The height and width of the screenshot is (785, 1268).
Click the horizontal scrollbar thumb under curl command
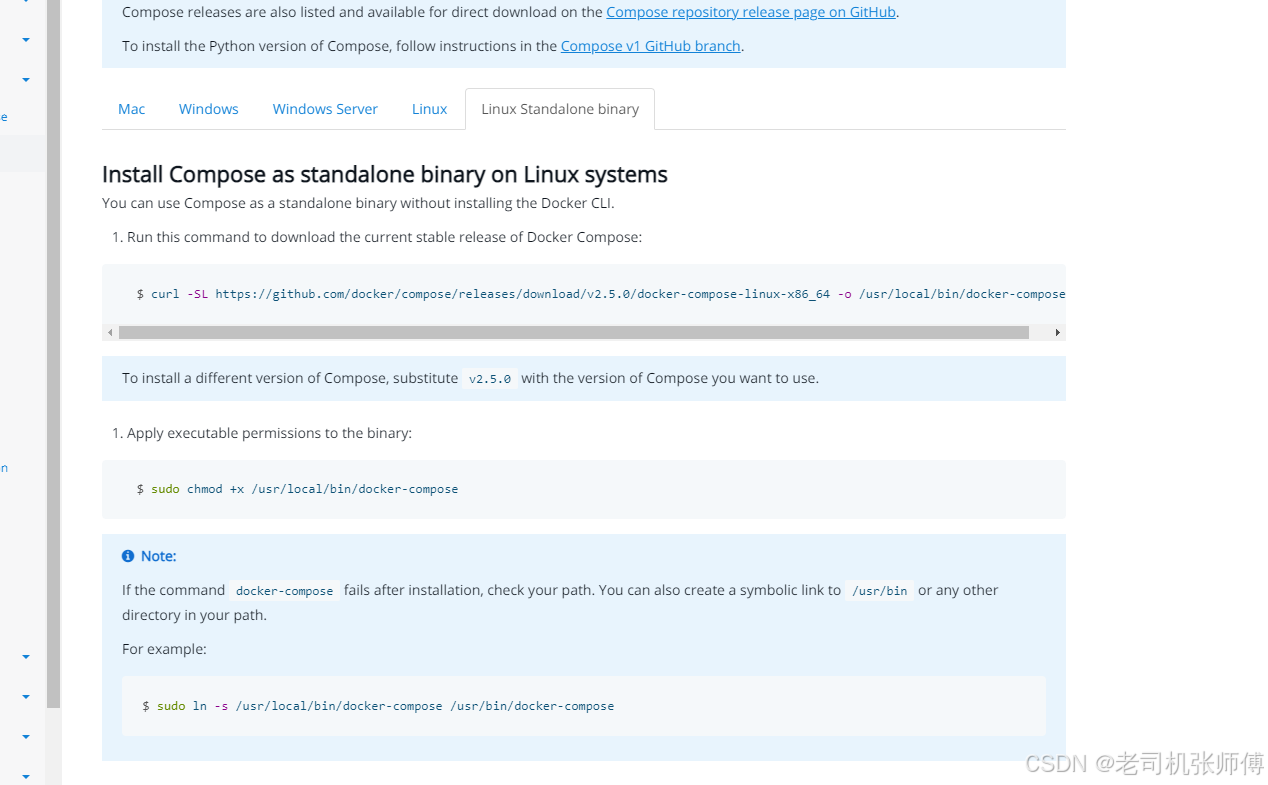click(x=574, y=332)
